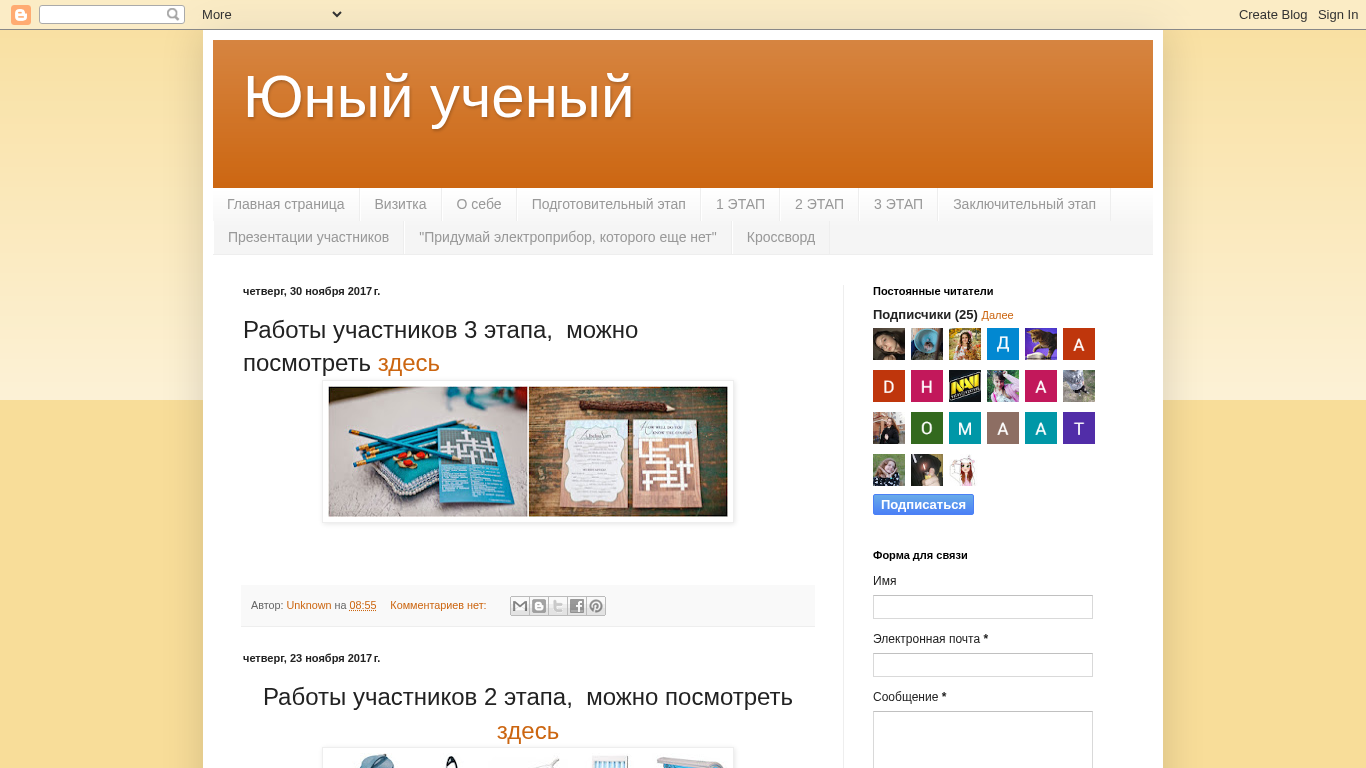The image size is (1366, 768).
Task: Share post to Pinterest icon
Action: [596, 606]
